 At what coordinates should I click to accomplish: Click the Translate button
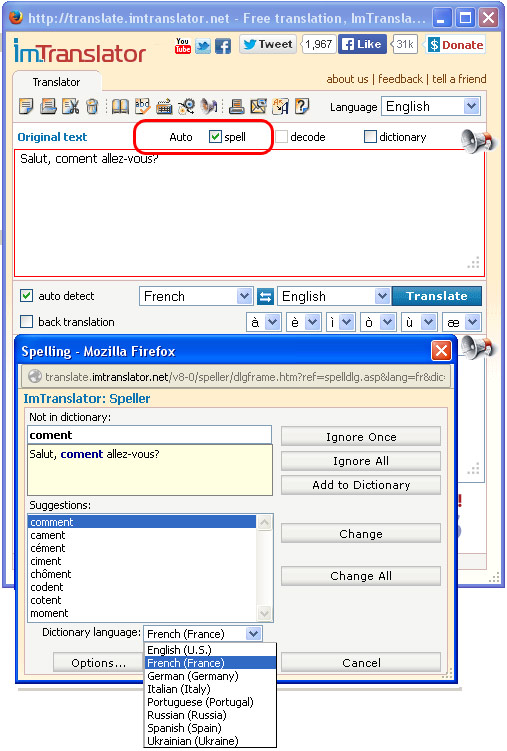tap(437, 296)
